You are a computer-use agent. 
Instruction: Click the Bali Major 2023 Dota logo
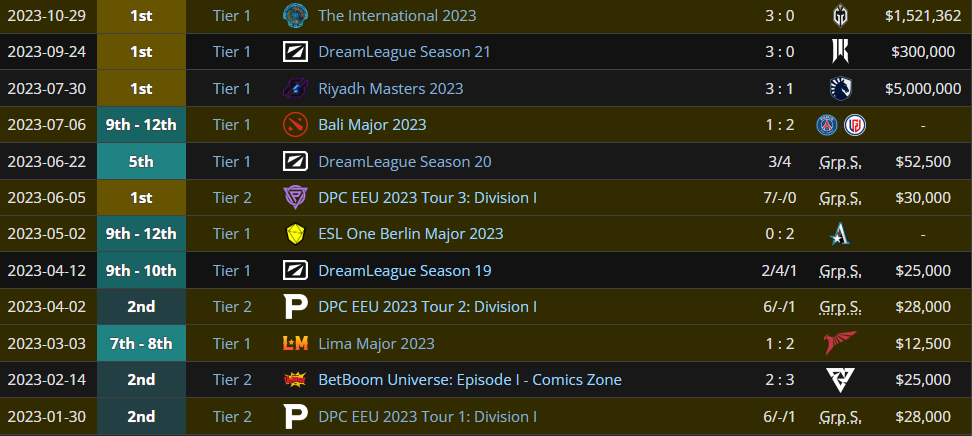pos(296,125)
